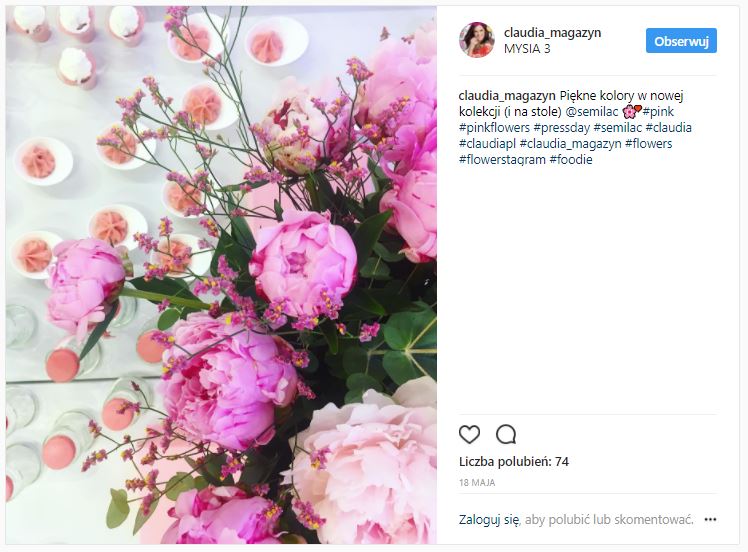
Task: Click the claudia_magazyn profile avatar
Action: tap(477, 40)
